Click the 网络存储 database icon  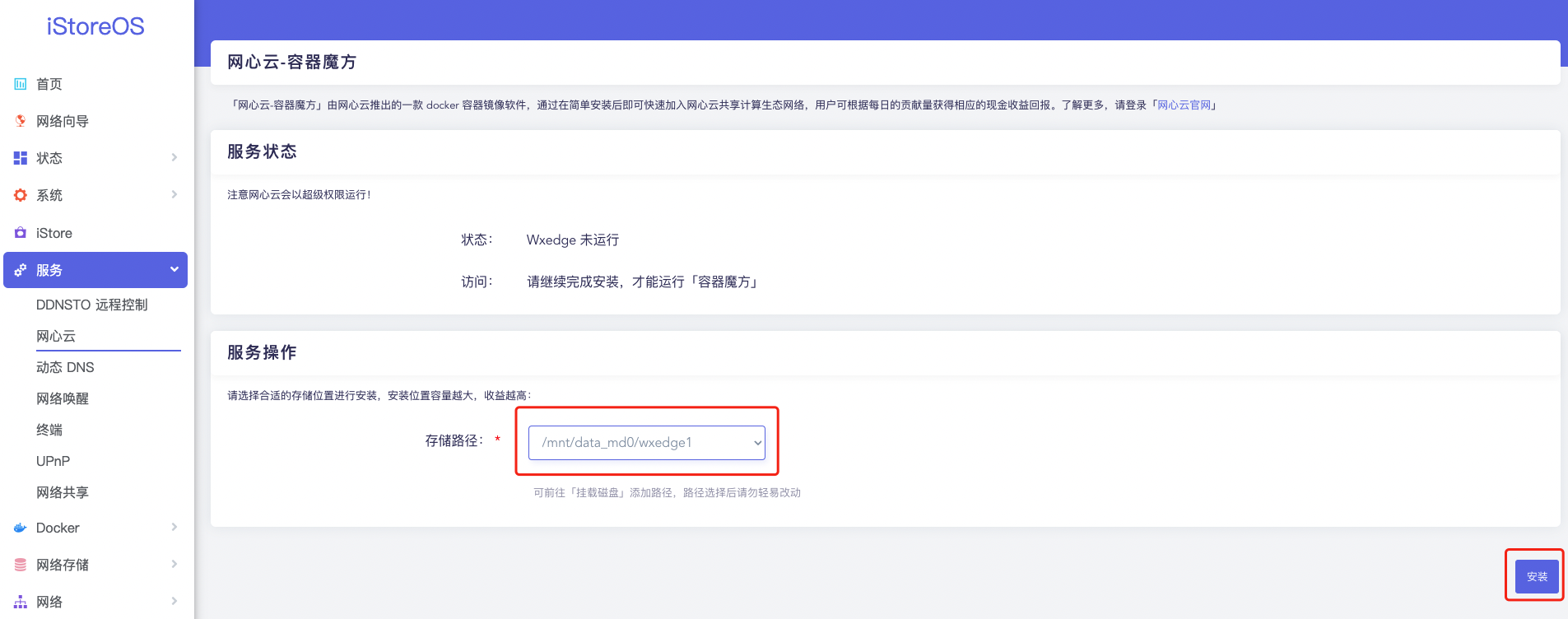click(21, 565)
